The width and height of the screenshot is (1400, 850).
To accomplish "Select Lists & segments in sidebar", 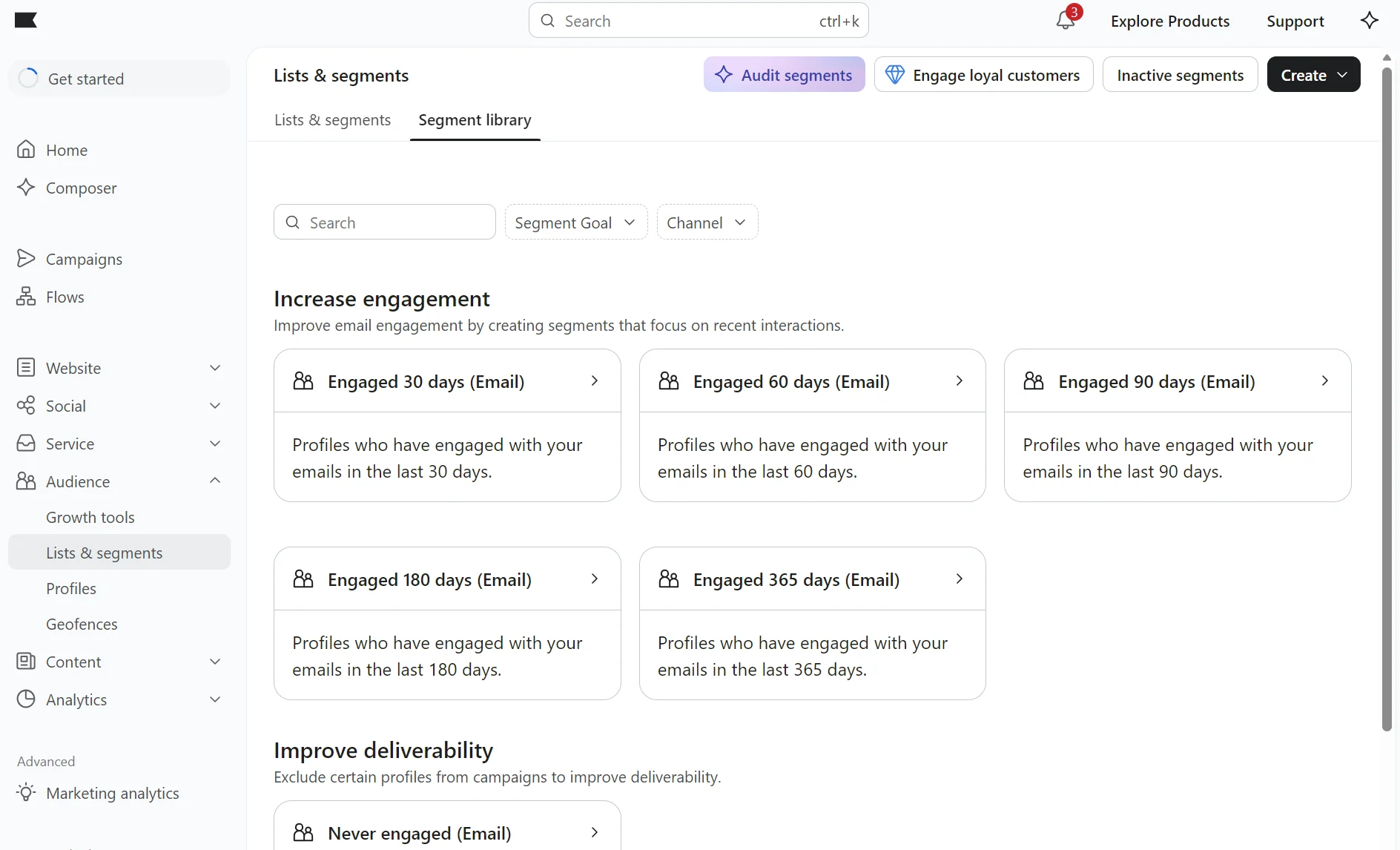I will pos(119,553).
